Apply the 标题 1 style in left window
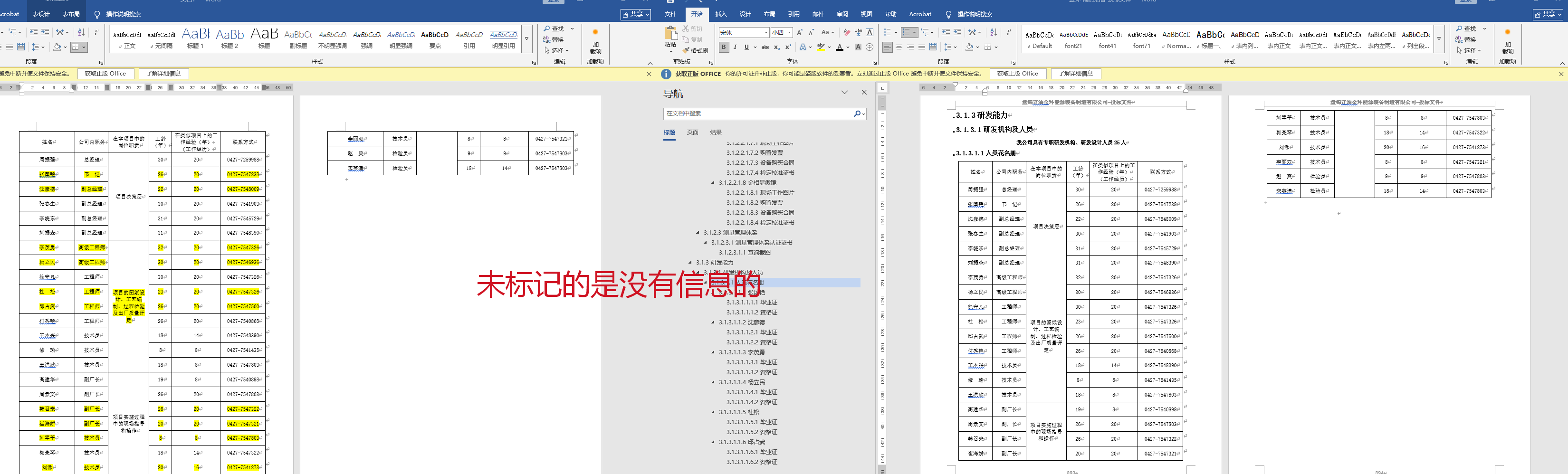1568x474 pixels. [x=195, y=38]
